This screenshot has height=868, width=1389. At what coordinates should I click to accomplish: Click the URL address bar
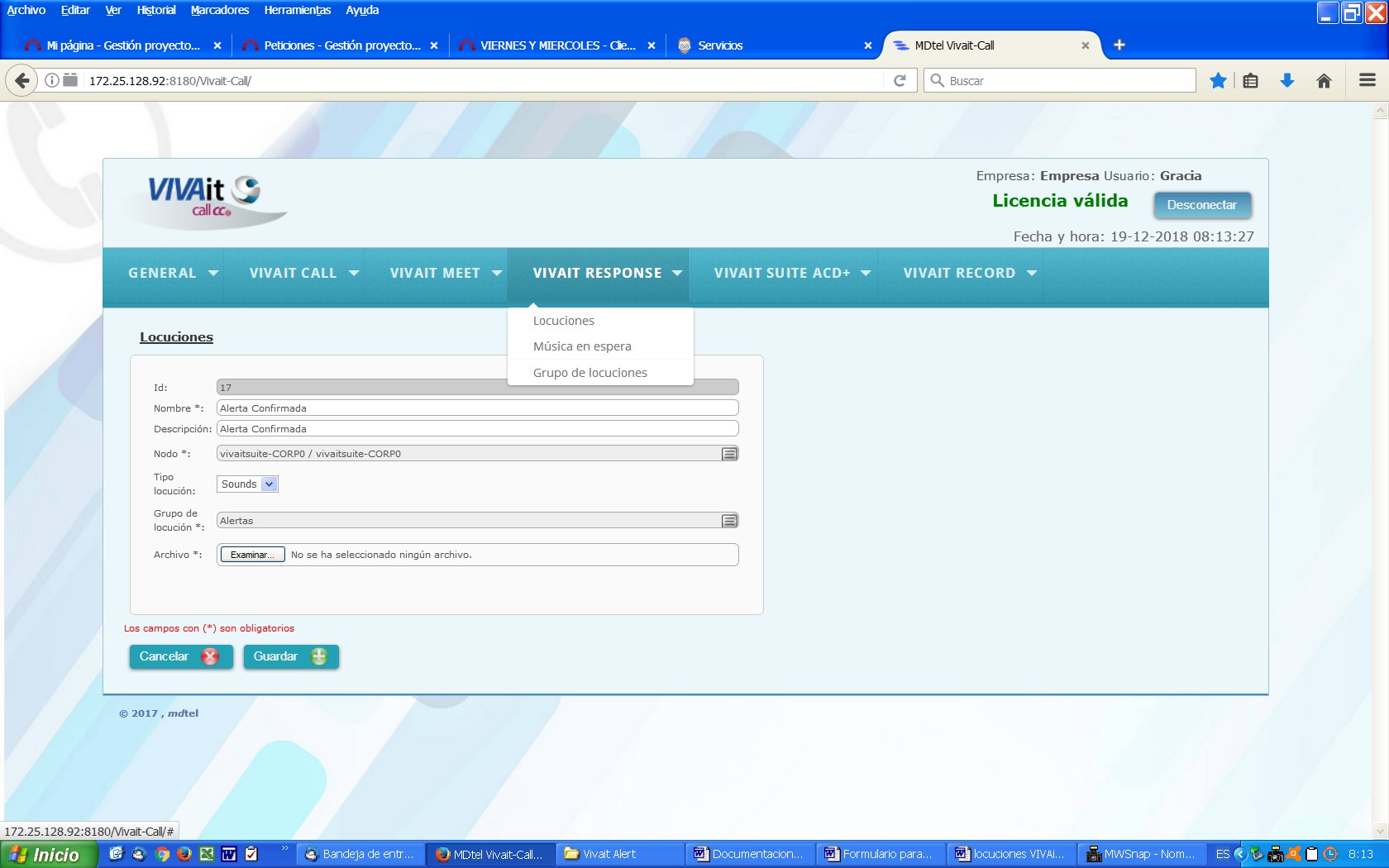484,80
